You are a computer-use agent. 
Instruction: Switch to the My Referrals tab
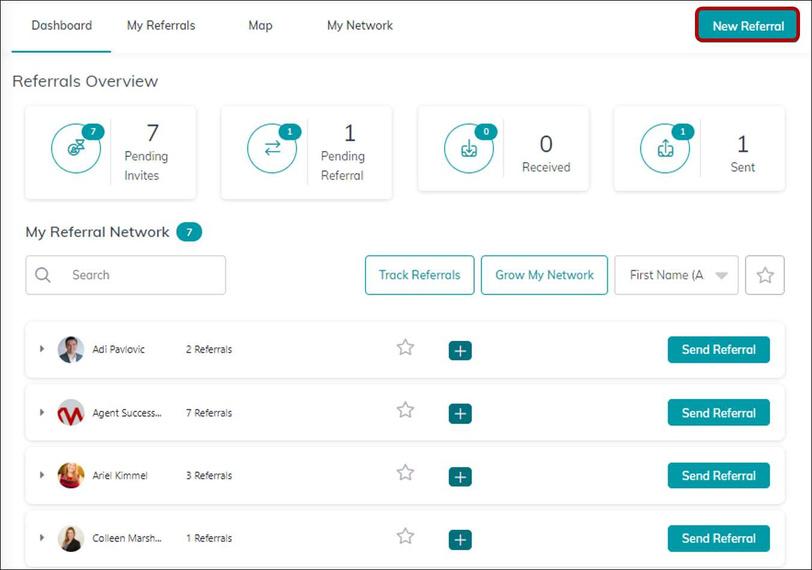(161, 26)
